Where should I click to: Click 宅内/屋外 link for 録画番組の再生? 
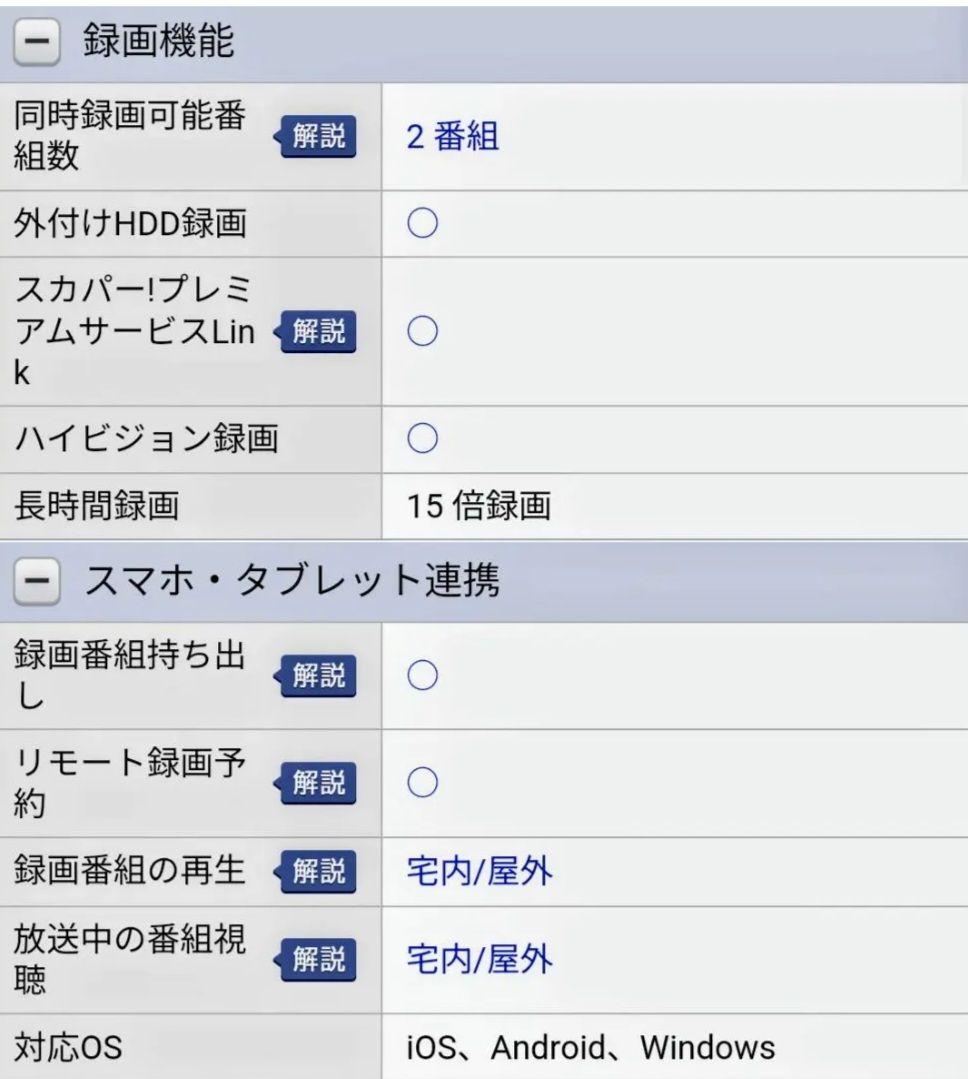coord(478,872)
